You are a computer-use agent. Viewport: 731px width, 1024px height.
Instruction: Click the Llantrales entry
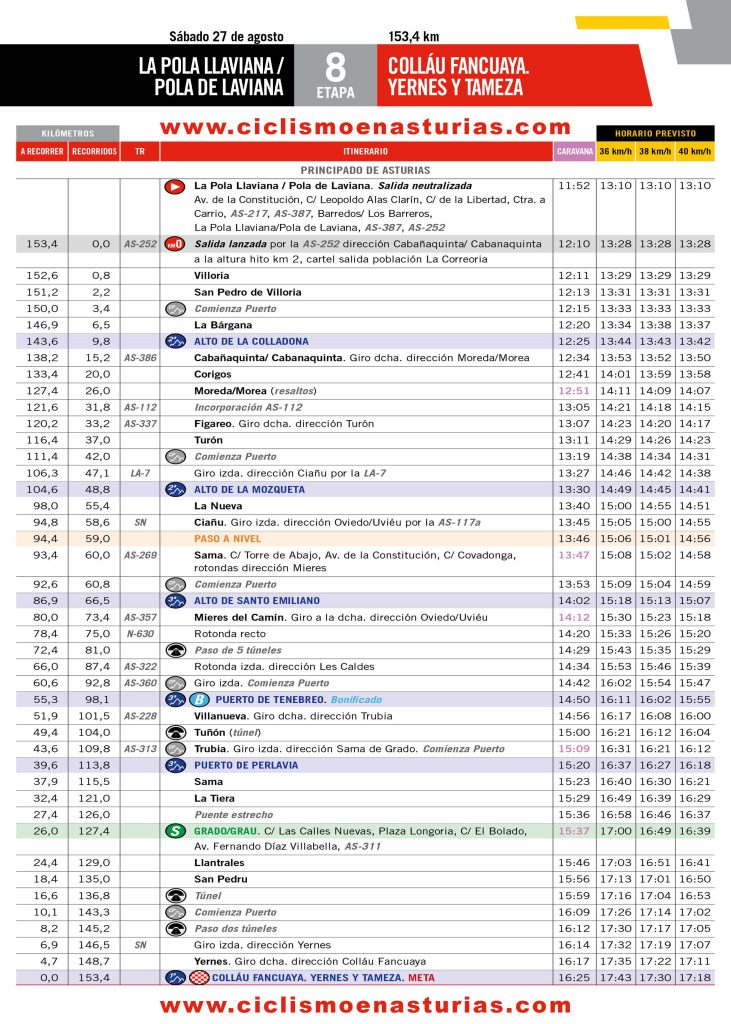[x=219, y=863]
